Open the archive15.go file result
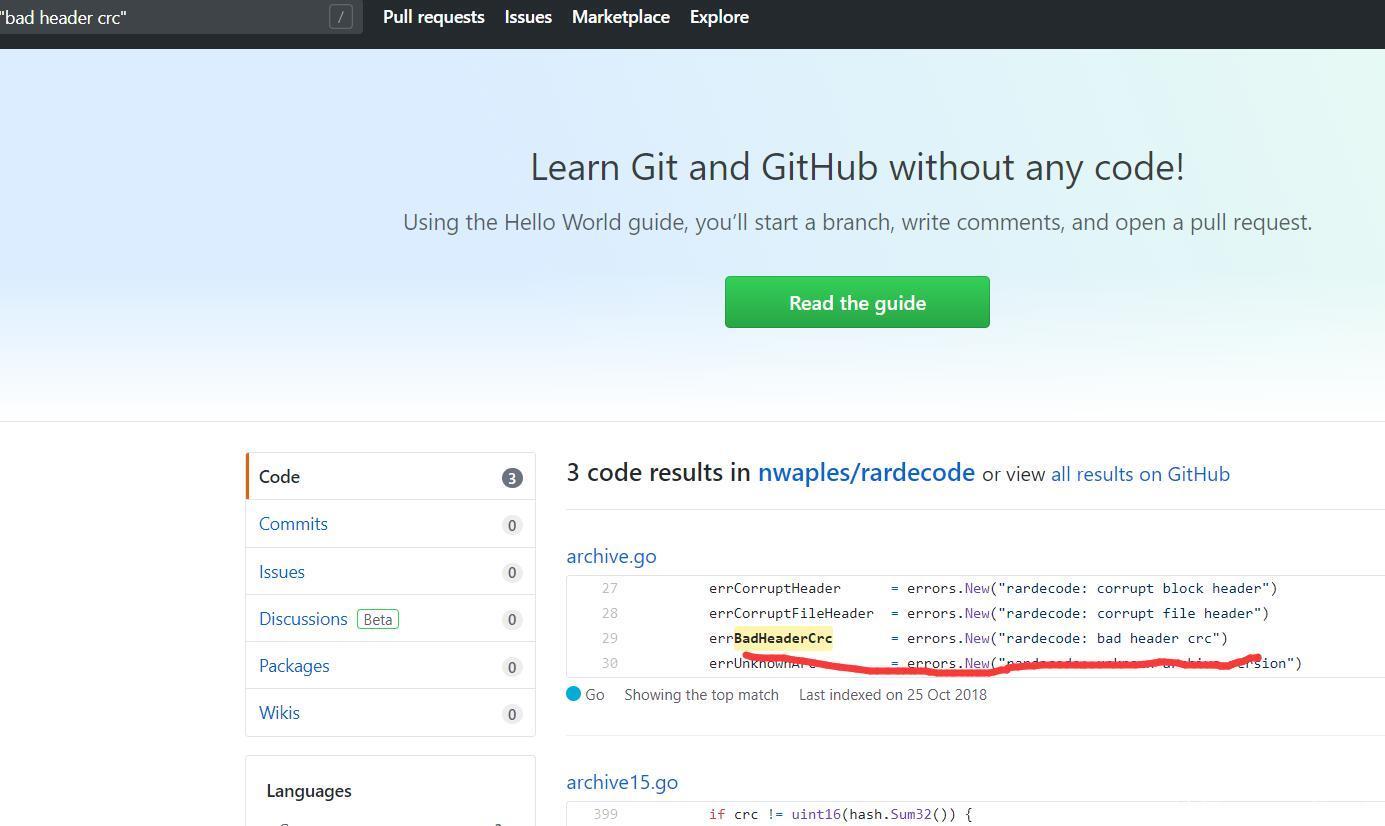The width and height of the screenshot is (1385, 826). 622,782
